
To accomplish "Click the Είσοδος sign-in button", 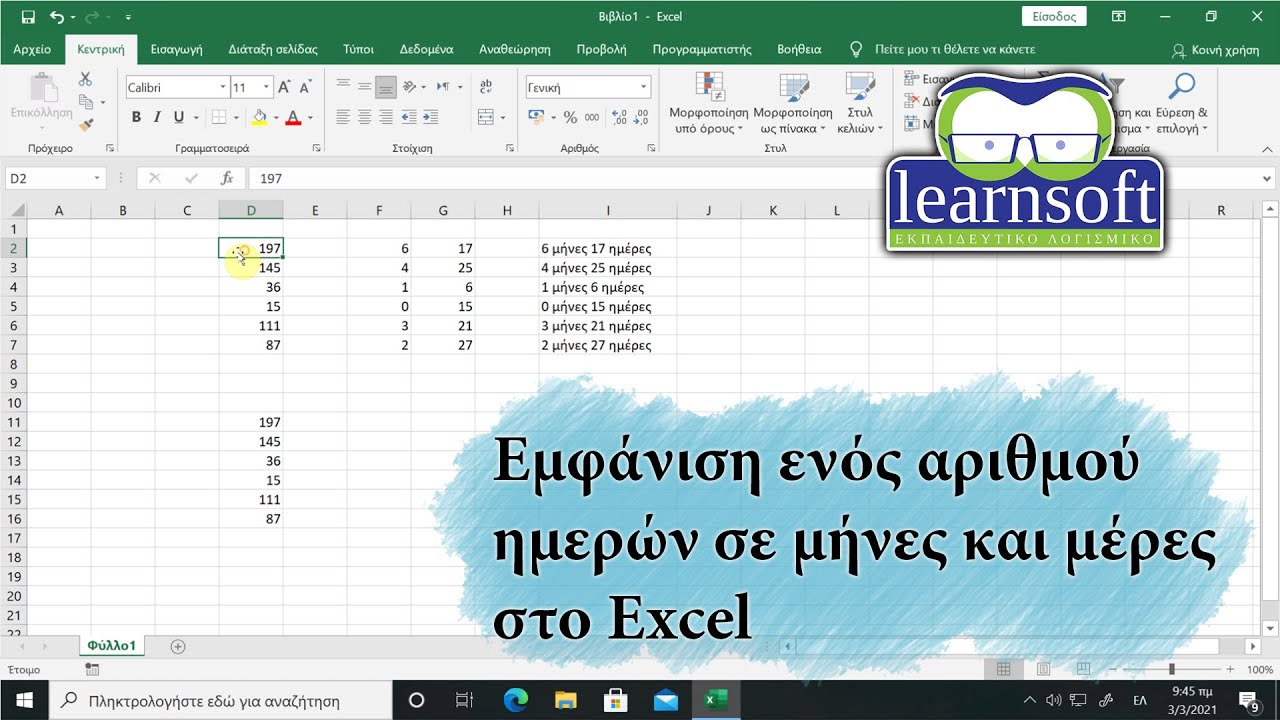I will [1054, 16].
